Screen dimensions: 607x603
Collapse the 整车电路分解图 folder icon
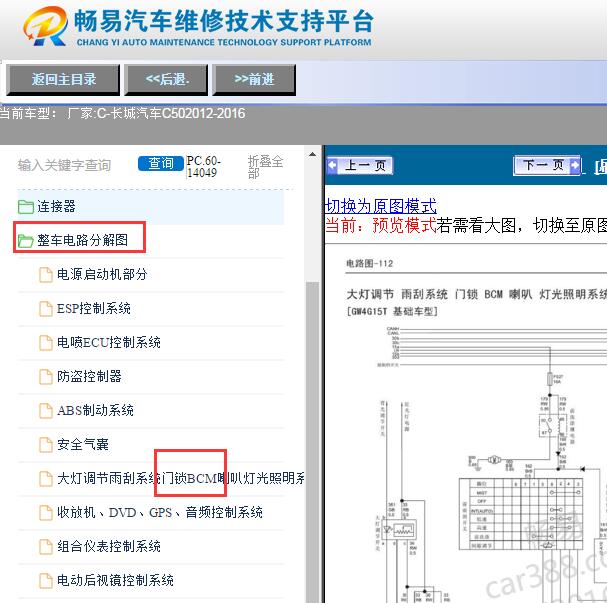[x=26, y=241]
